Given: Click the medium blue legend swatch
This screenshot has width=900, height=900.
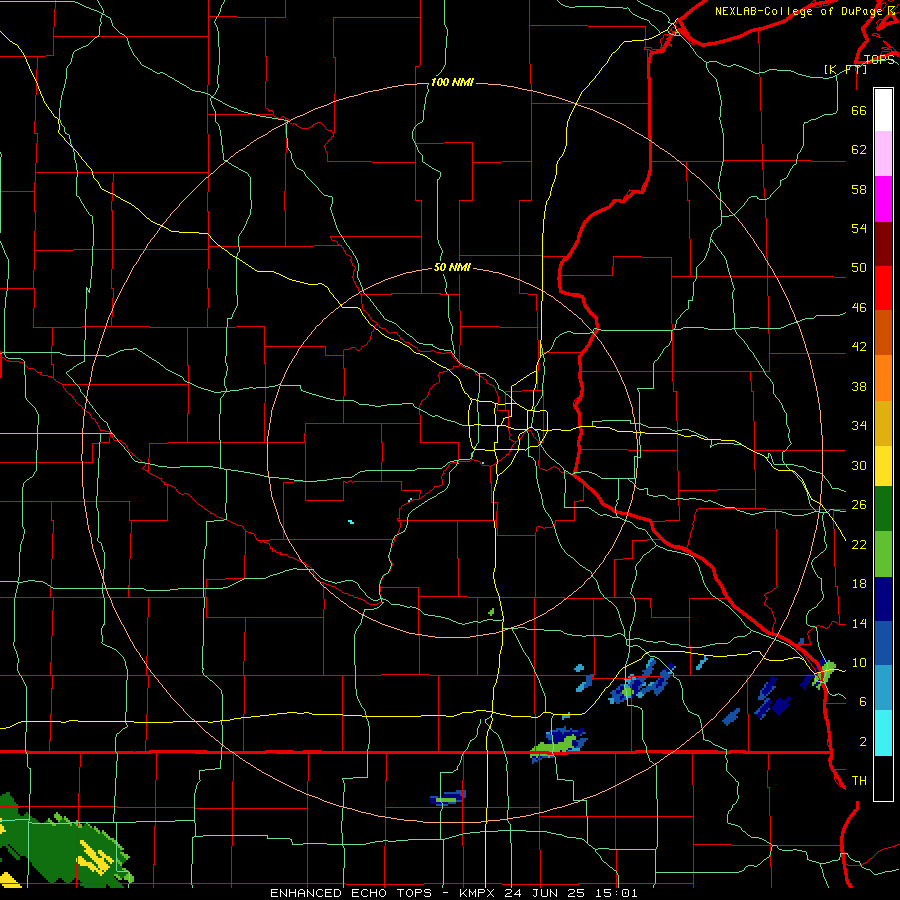Looking at the screenshot, I should tap(883, 643).
